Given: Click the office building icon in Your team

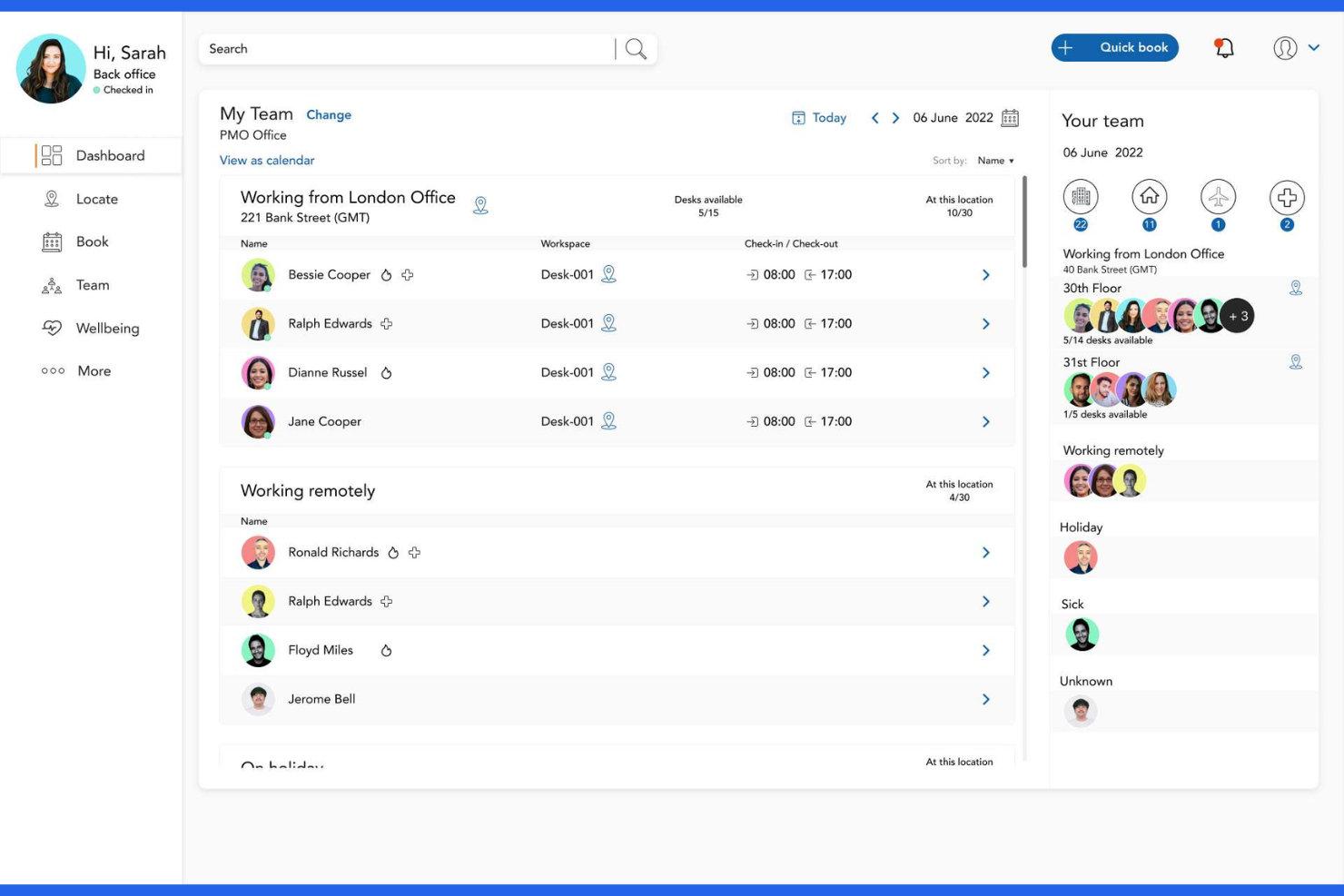Looking at the screenshot, I should coord(1081,196).
